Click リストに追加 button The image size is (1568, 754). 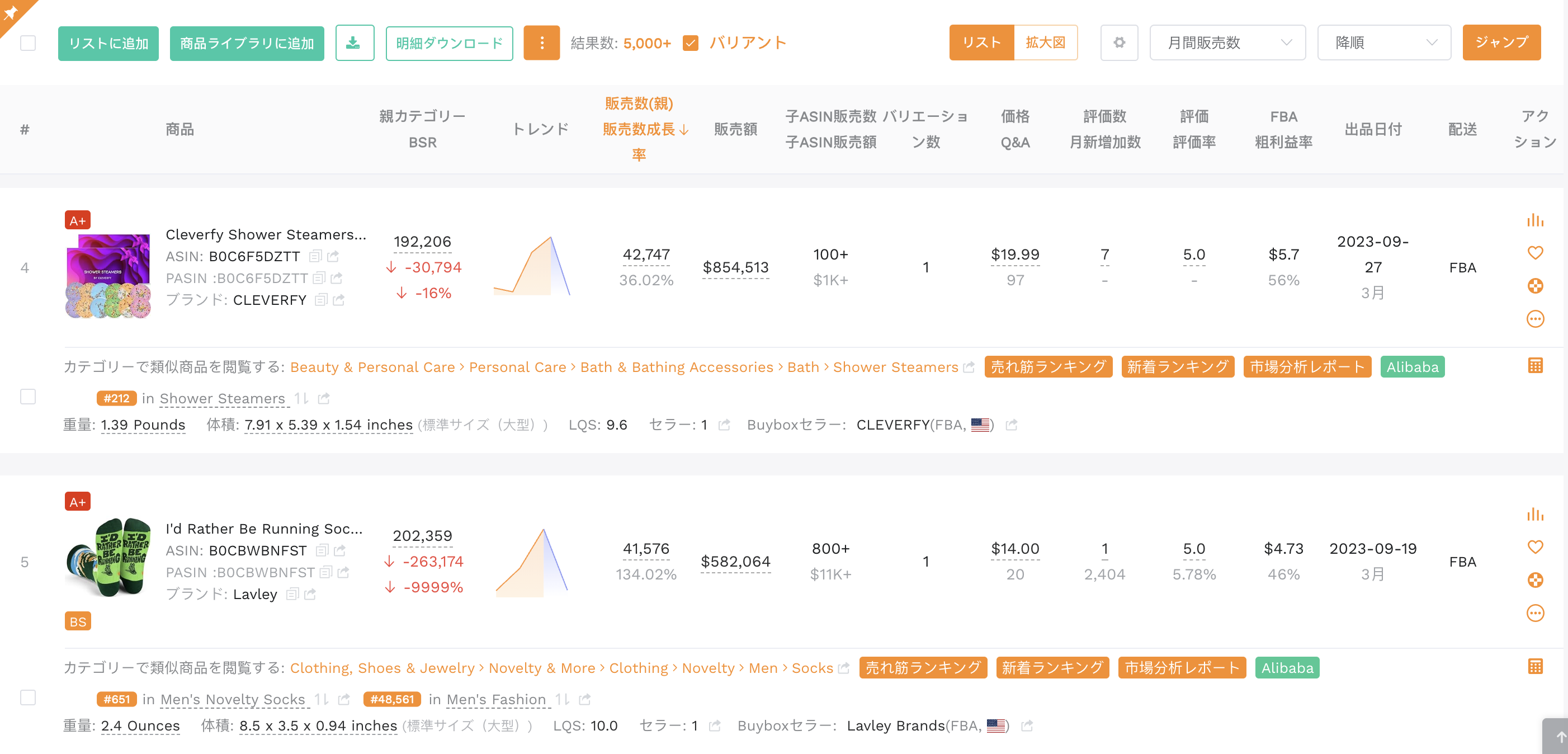click(x=108, y=43)
